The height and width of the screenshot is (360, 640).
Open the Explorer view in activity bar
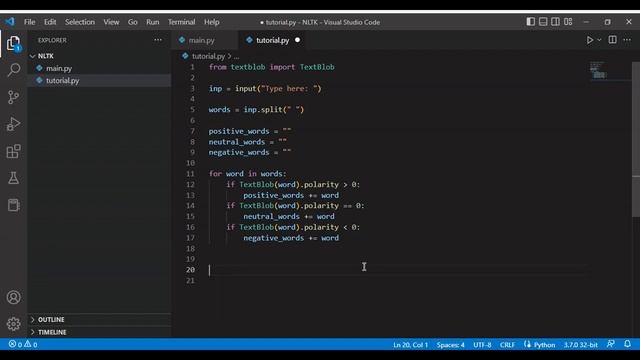tap(13, 43)
